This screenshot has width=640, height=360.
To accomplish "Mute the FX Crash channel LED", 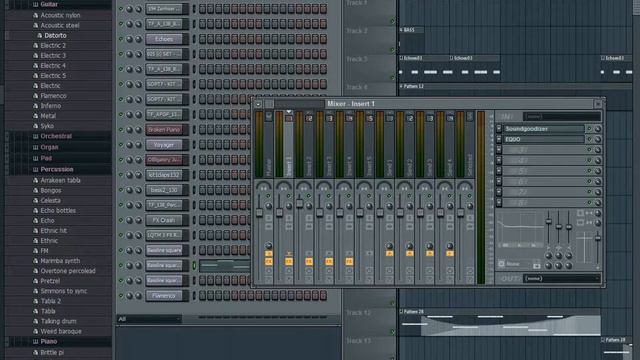I will click(121, 220).
